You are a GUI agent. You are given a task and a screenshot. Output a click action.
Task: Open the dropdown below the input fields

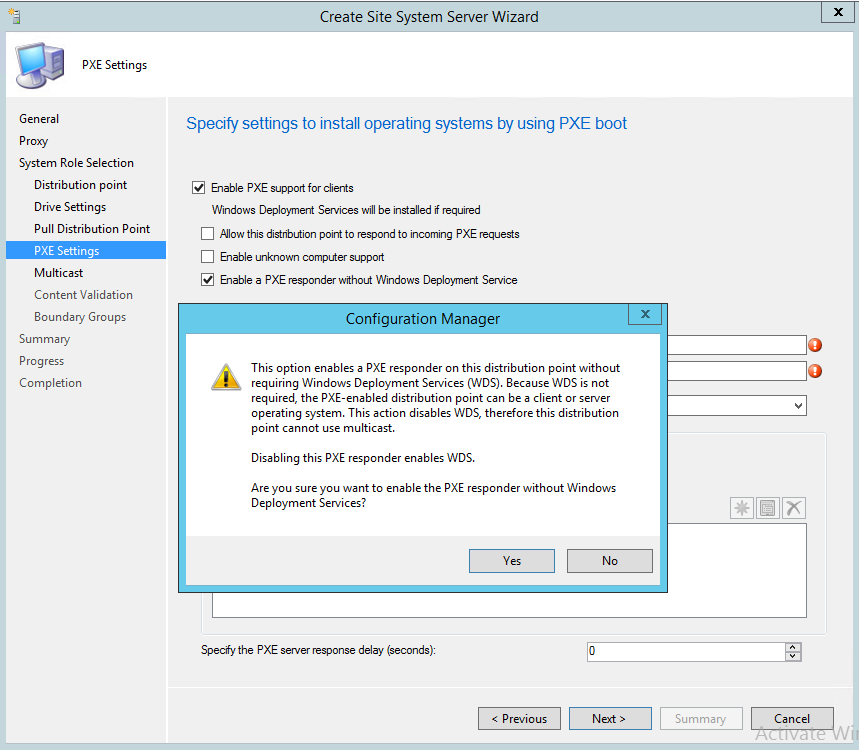pyautogui.click(x=799, y=405)
